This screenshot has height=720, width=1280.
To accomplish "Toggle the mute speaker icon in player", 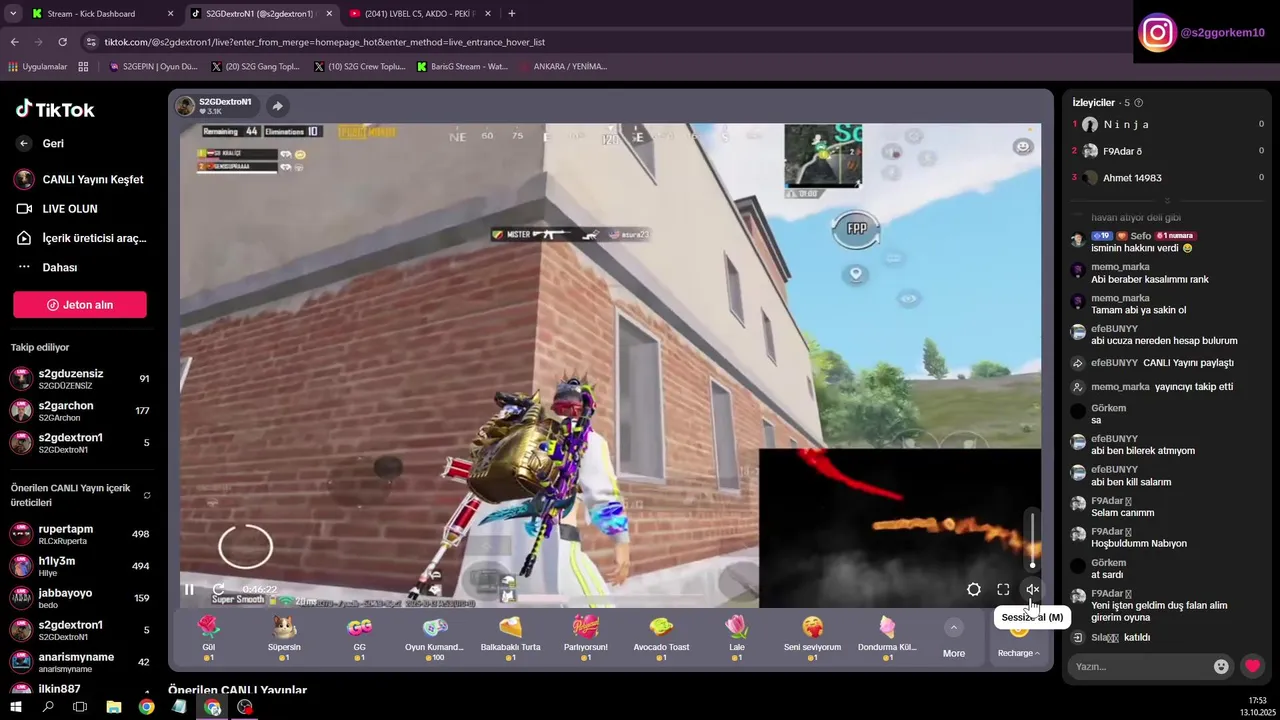I will pyautogui.click(x=1033, y=590).
